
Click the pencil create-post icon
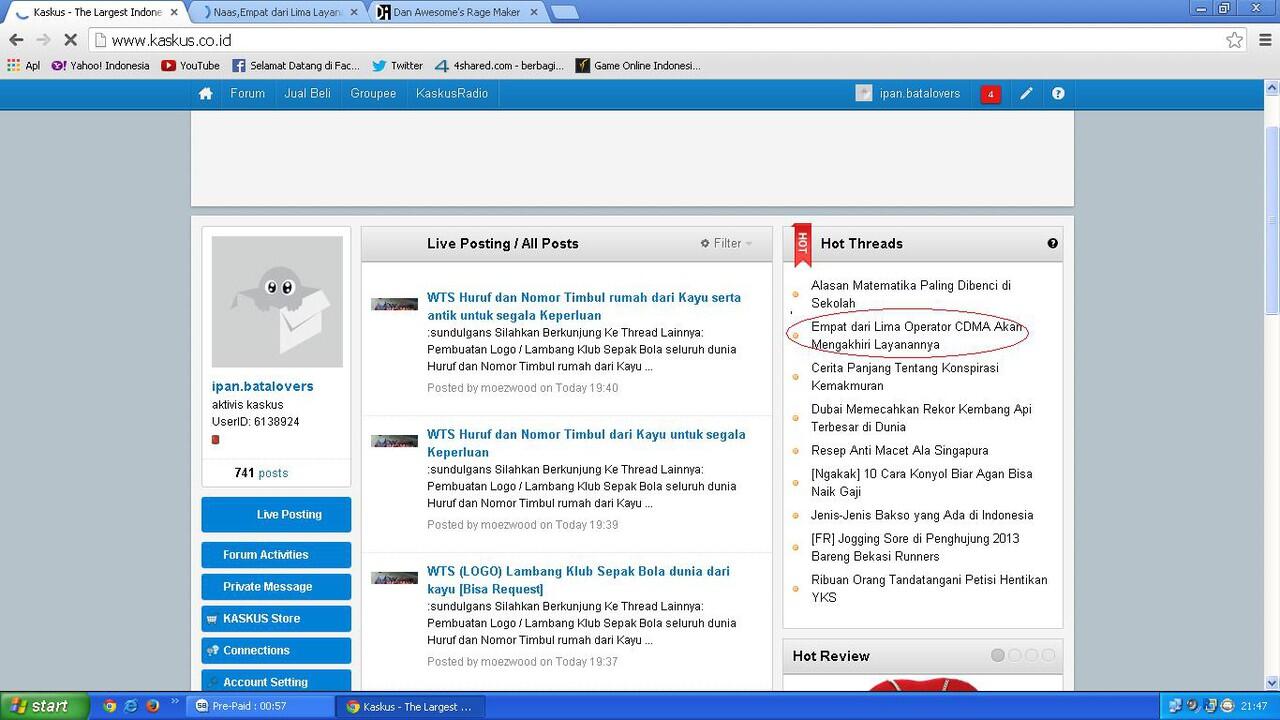coord(1026,94)
